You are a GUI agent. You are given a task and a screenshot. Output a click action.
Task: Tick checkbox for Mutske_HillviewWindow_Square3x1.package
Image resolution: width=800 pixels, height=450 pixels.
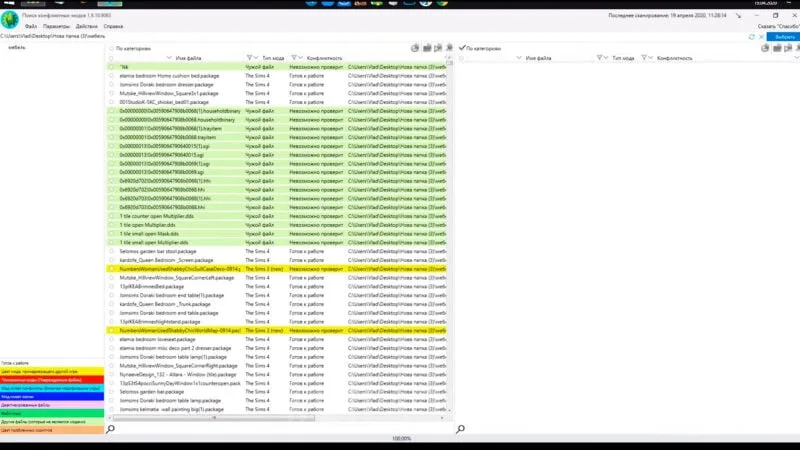point(111,93)
